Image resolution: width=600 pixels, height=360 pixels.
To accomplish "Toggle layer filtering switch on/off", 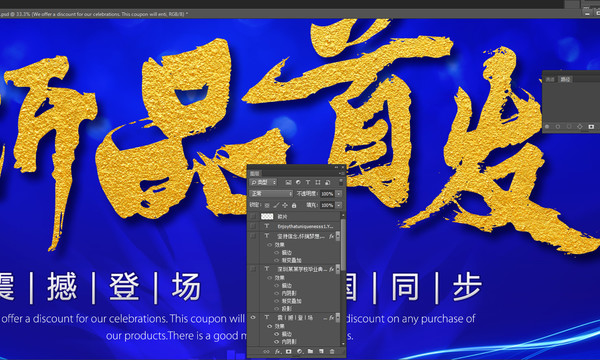I will point(341,182).
